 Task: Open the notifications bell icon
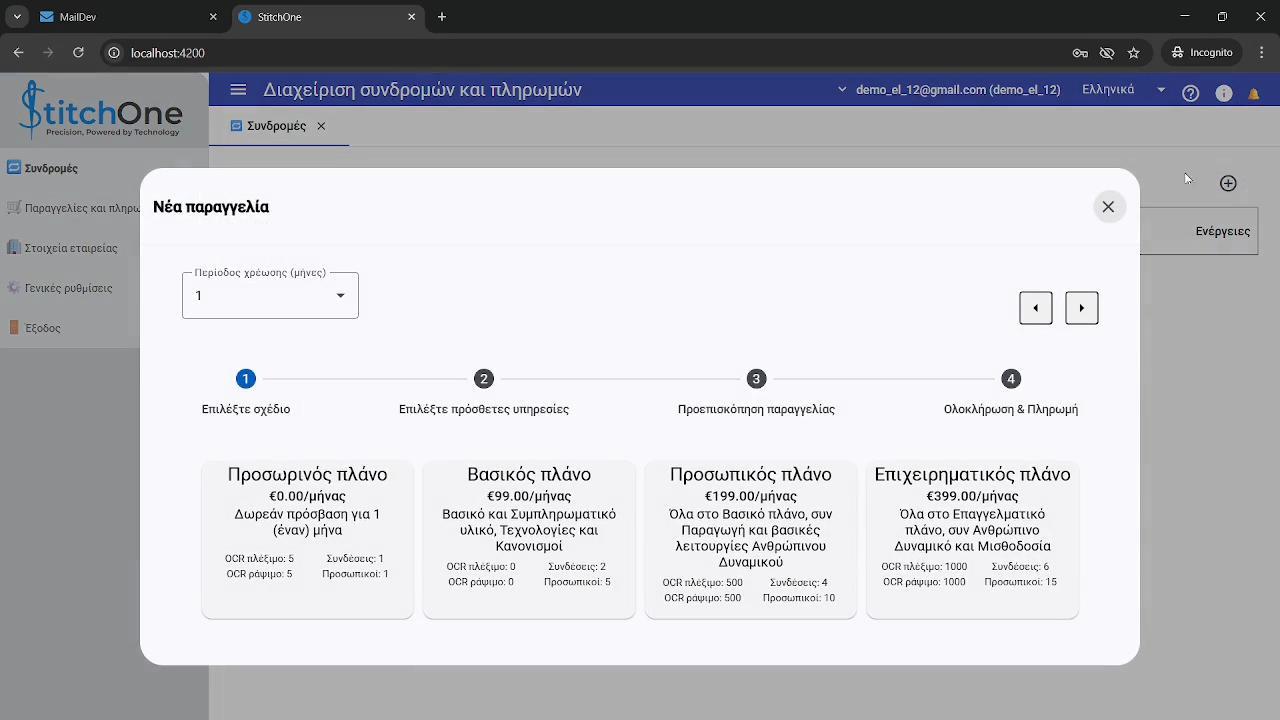1254,93
